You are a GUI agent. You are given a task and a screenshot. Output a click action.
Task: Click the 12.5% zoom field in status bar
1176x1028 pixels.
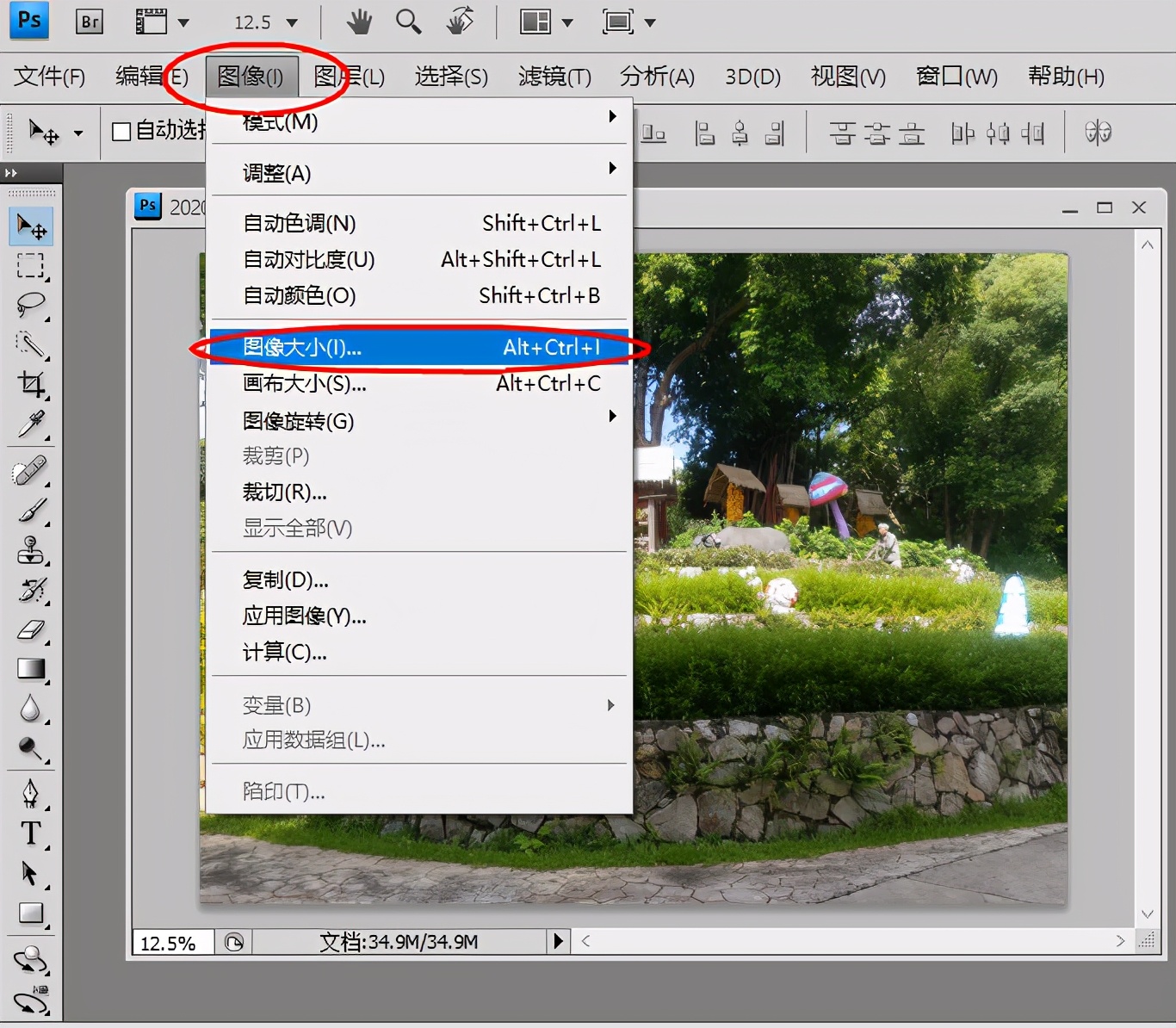(173, 943)
